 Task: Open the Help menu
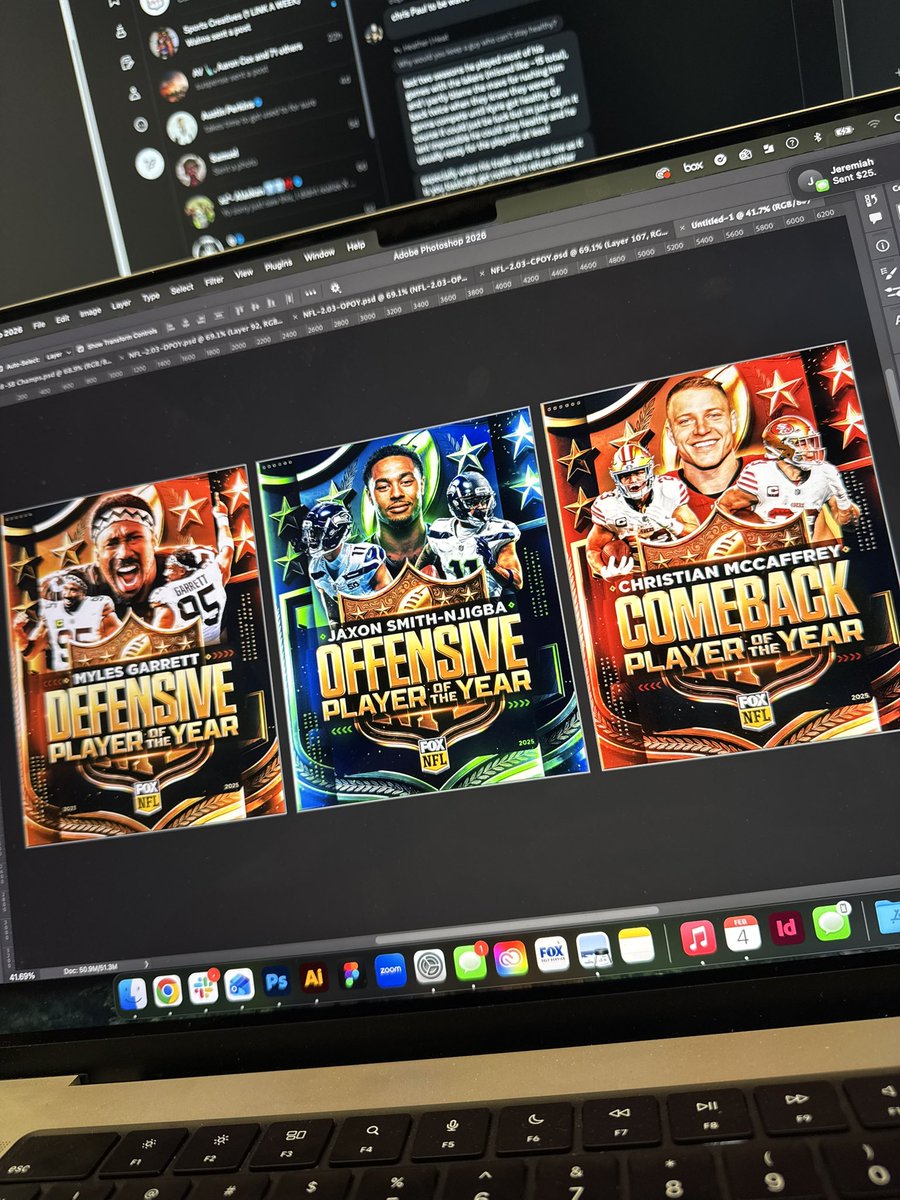[356, 246]
